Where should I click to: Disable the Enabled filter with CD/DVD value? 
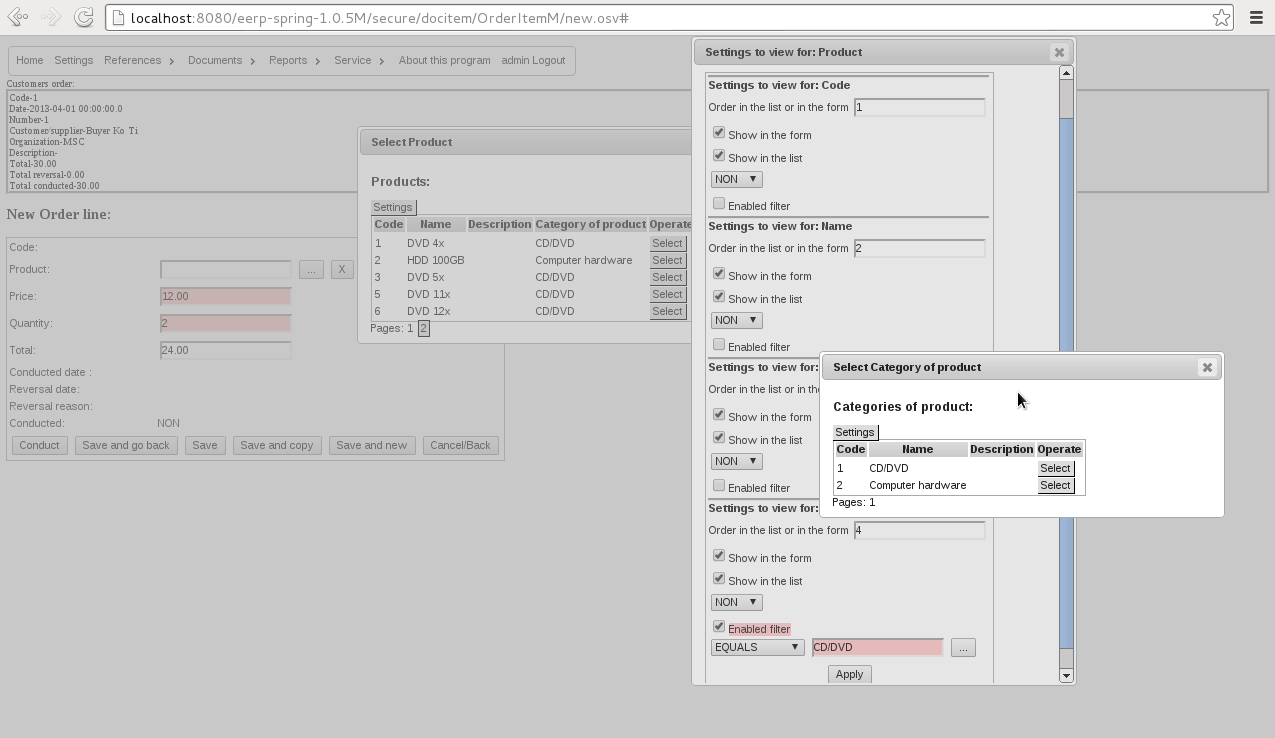coord(718,625)
